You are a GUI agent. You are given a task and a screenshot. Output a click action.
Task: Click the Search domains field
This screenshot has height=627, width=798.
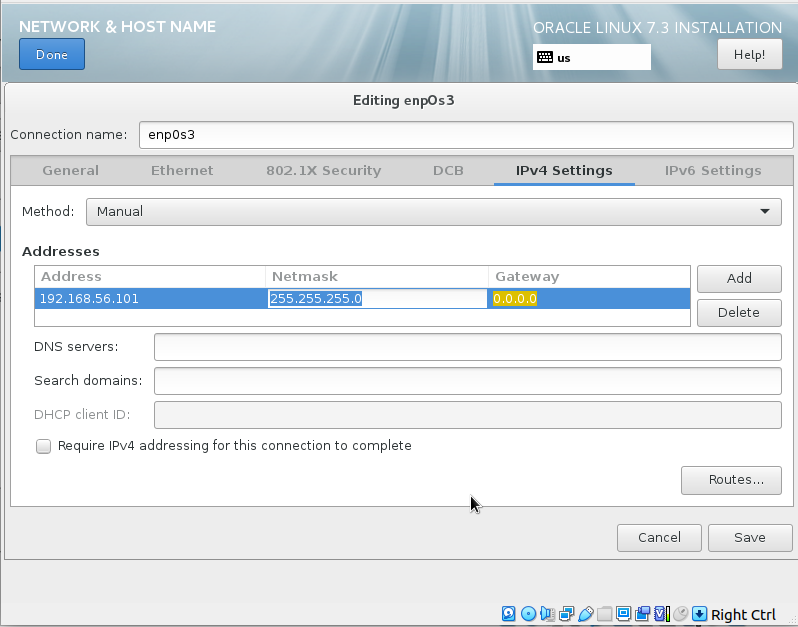(468, 381)
